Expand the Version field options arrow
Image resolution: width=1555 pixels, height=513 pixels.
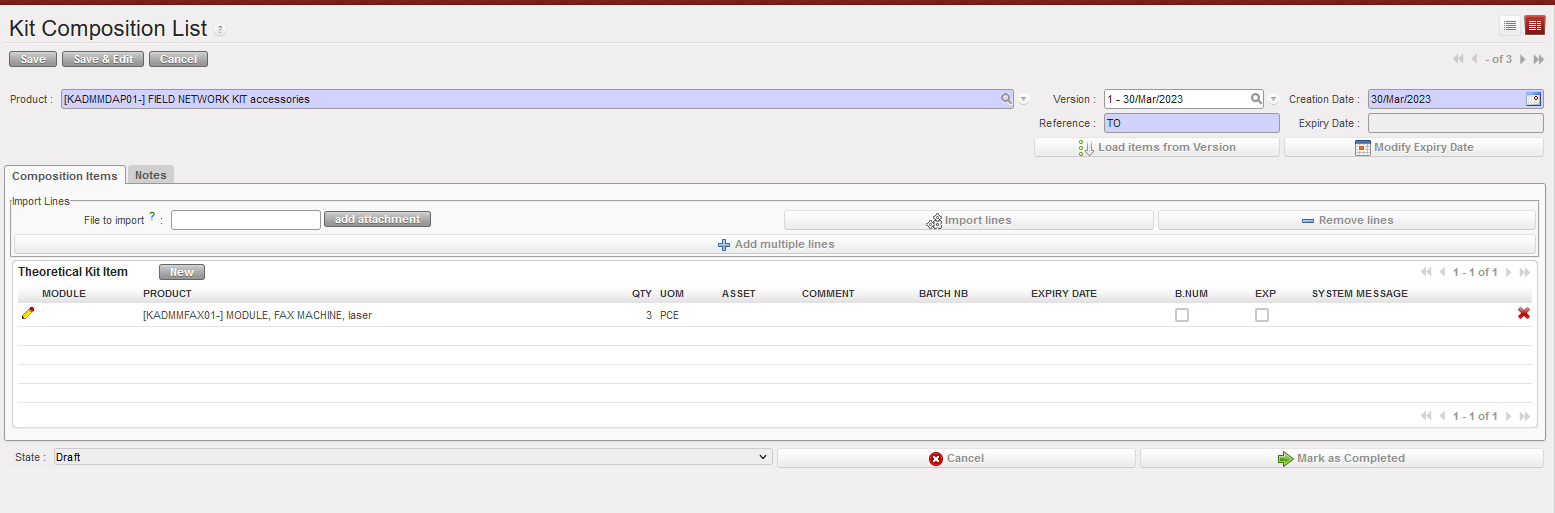1273,100
